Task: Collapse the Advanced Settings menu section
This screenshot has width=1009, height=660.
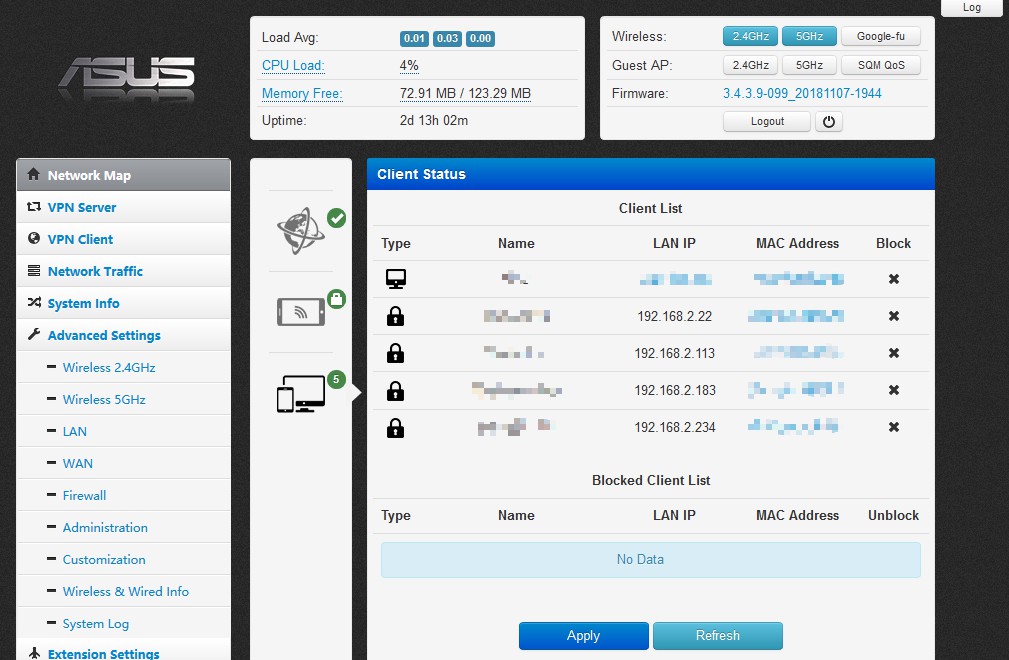Action: [x=104, y=335]
